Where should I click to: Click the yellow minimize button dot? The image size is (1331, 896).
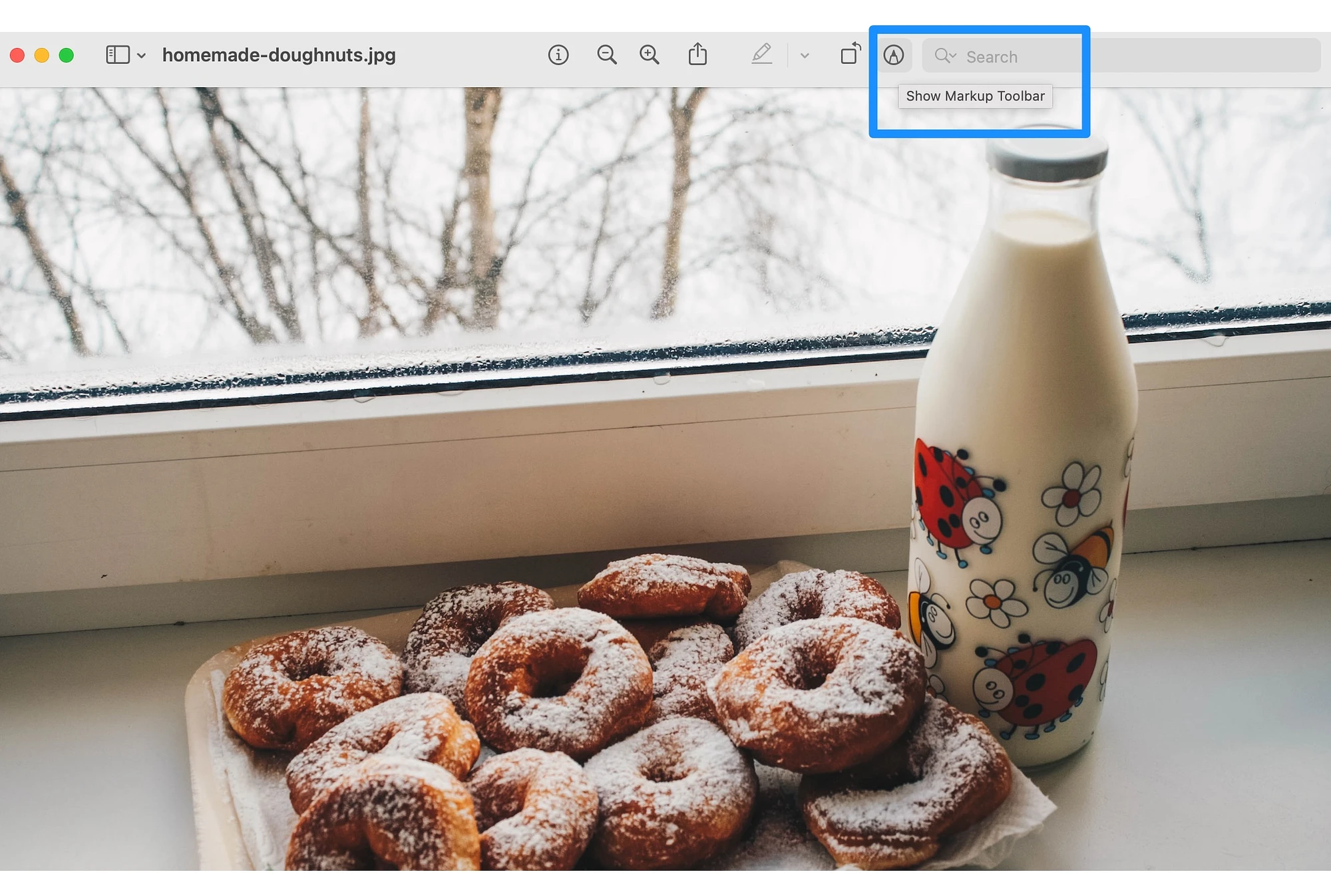coord(40,55)
